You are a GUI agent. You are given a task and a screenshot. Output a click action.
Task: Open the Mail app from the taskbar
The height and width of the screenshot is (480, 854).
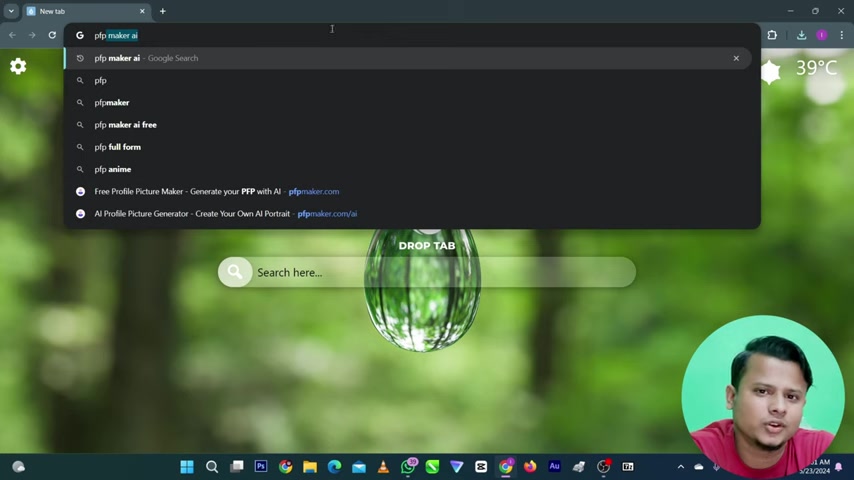(x=359, y=467)
